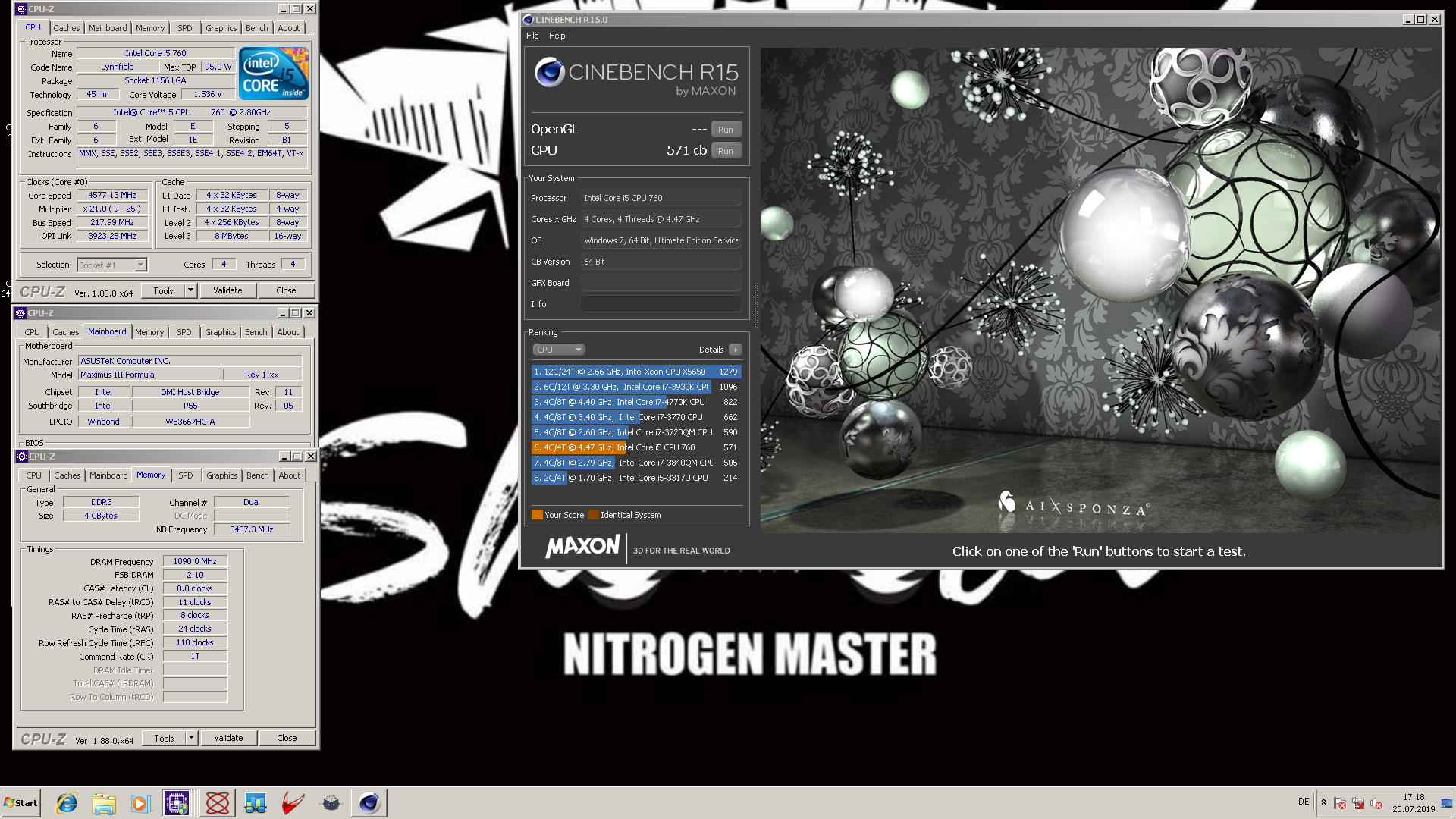This screenshot has width=1456, height=819.
Task: Click the CAS# Latency value 8.0 clocks
Action: [x=195, y=588]
